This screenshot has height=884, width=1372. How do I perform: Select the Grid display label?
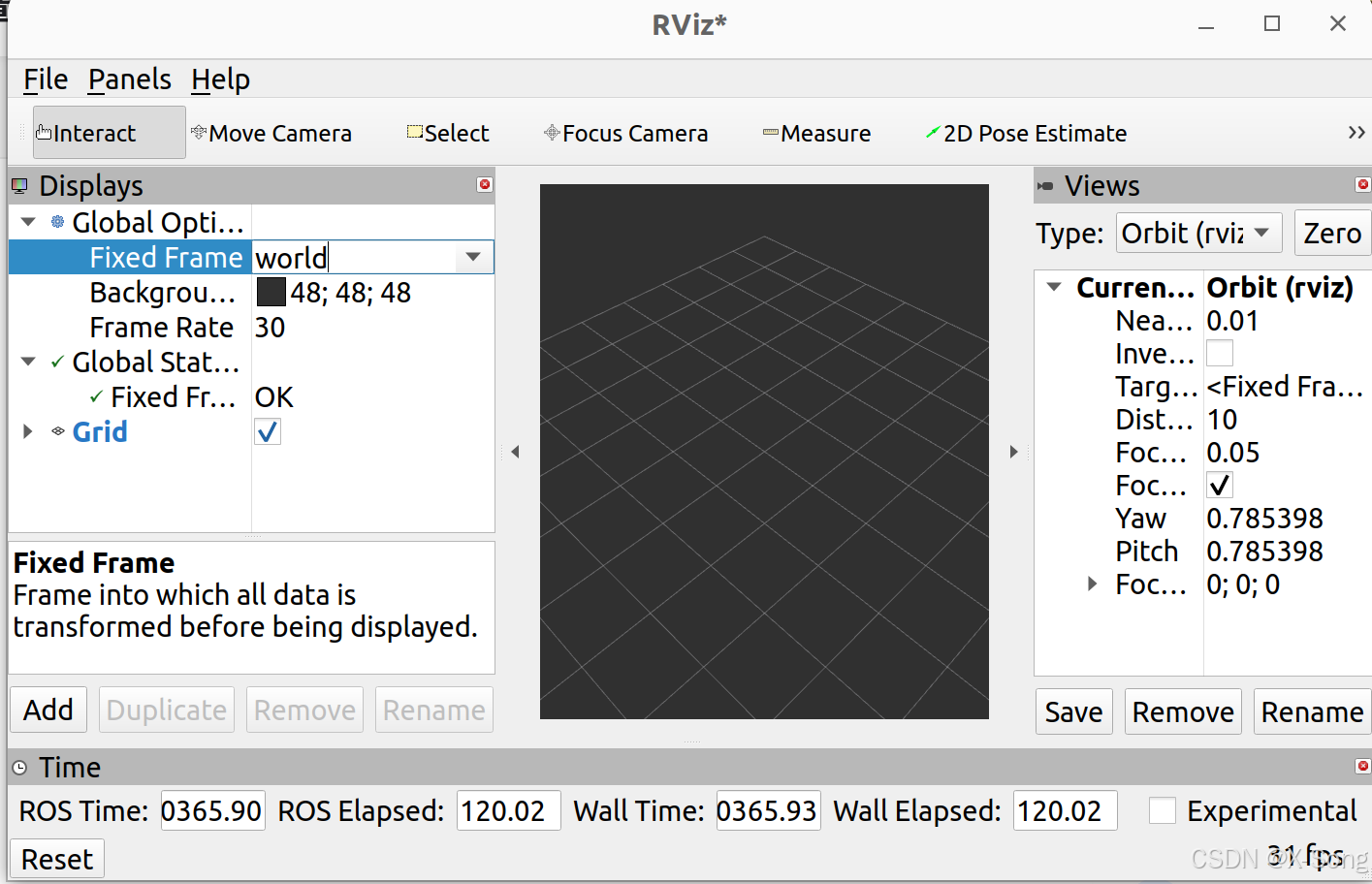point(100,431)
